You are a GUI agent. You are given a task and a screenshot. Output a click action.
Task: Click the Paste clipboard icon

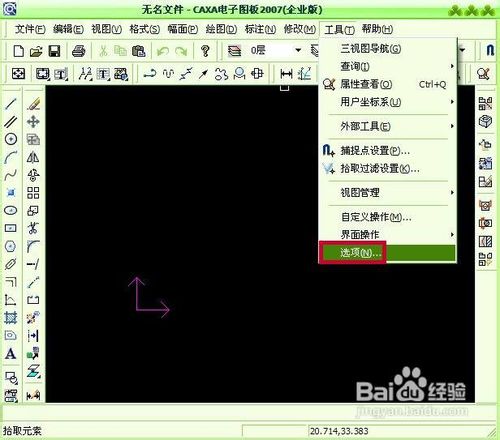coord(139,51)
